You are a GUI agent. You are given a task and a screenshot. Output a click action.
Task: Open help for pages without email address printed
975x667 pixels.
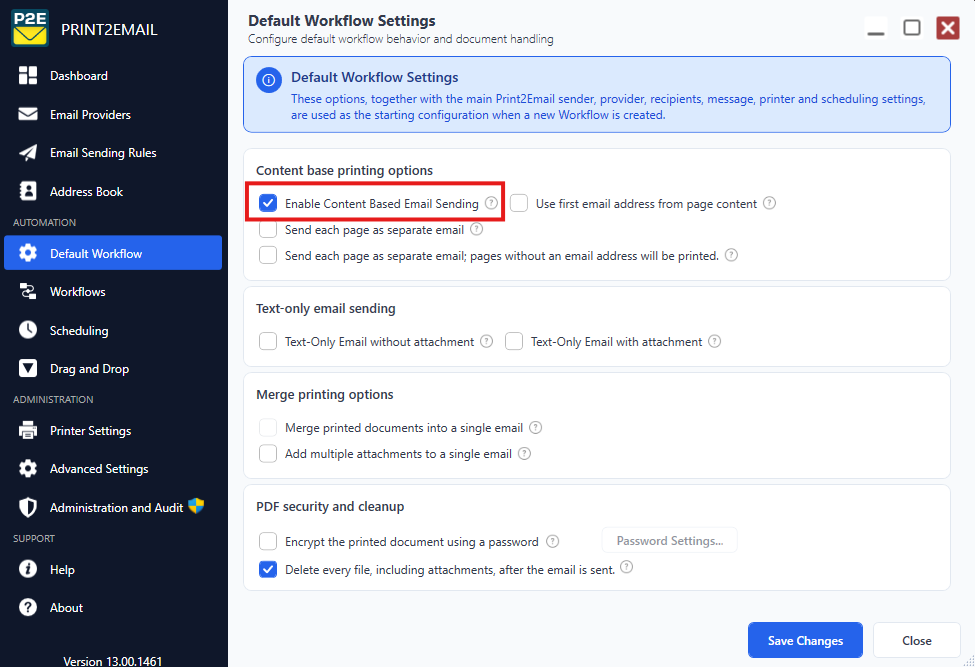pyautogui.click(x=731, y=255)
